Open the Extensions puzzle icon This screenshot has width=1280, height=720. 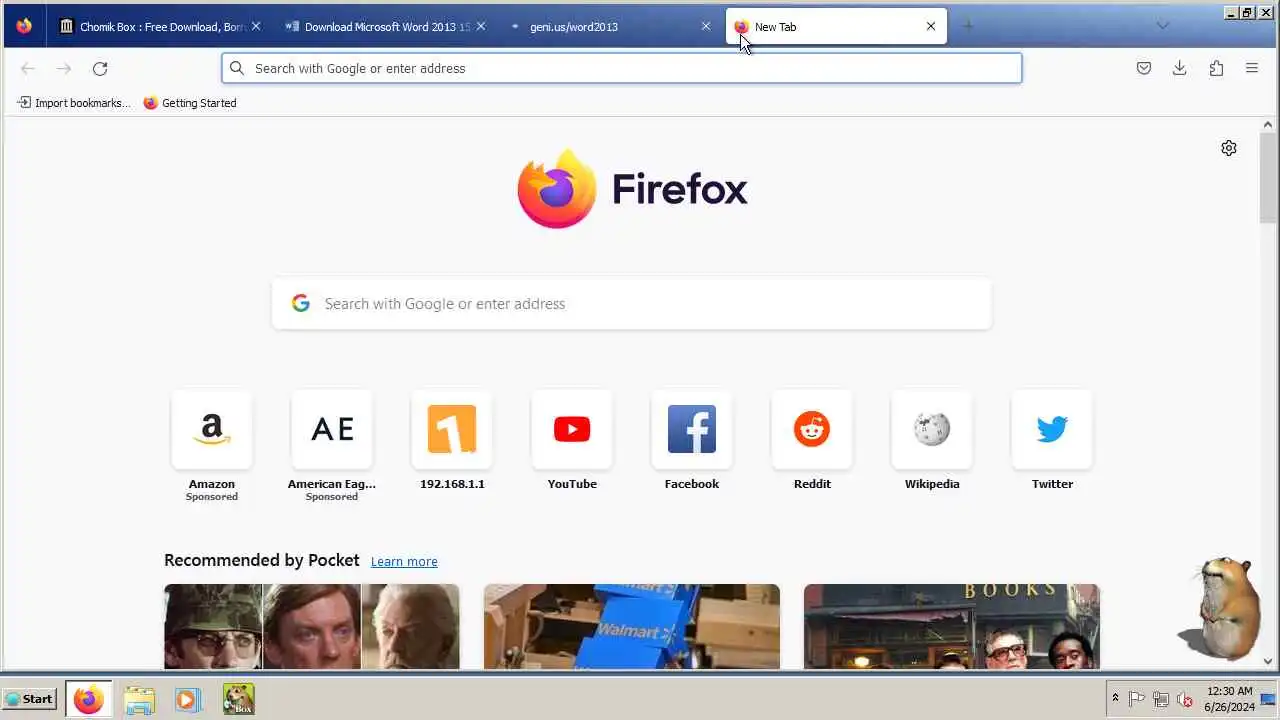[x=1216, y=68]
